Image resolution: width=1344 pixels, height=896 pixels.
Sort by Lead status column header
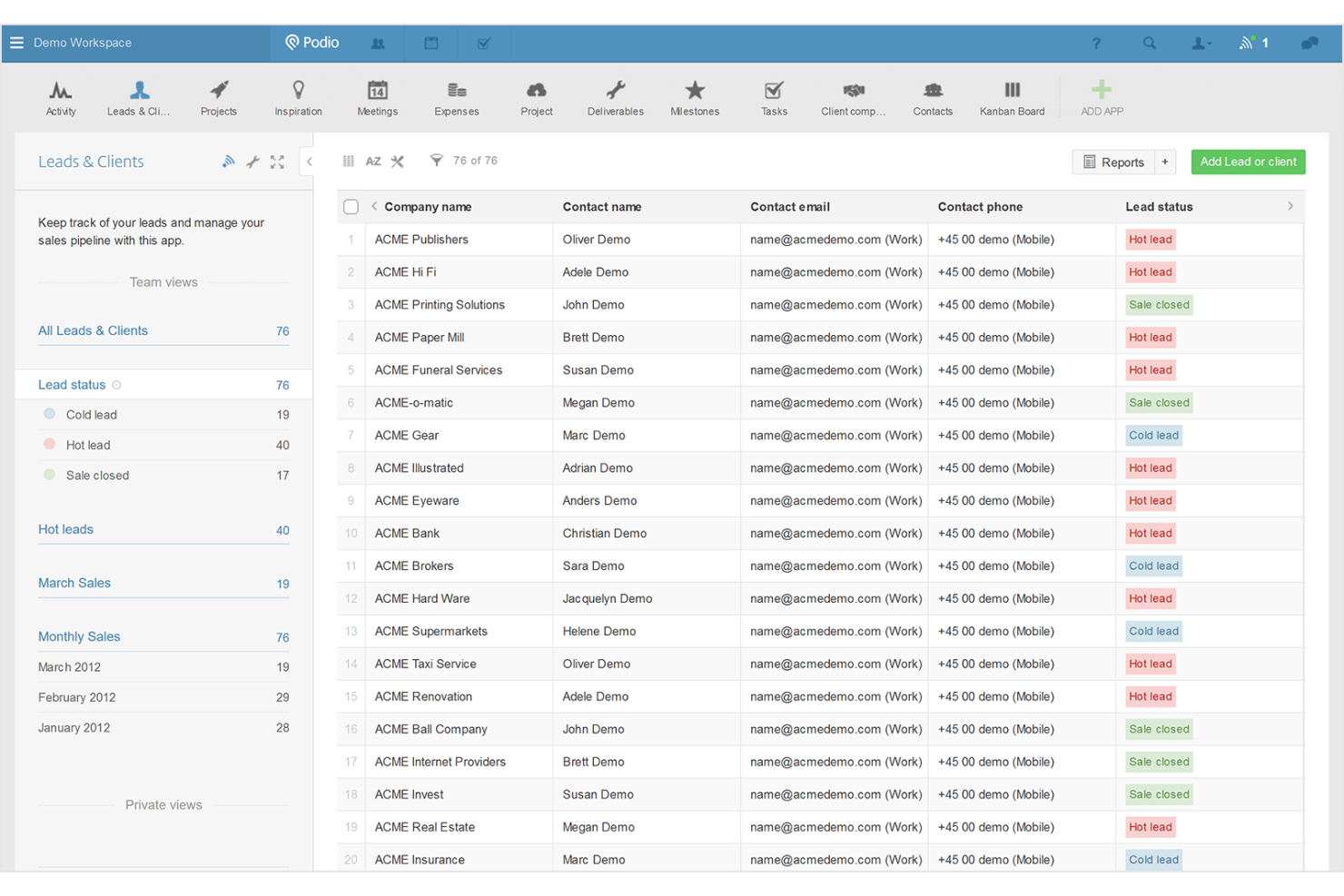coord(1159,207)
